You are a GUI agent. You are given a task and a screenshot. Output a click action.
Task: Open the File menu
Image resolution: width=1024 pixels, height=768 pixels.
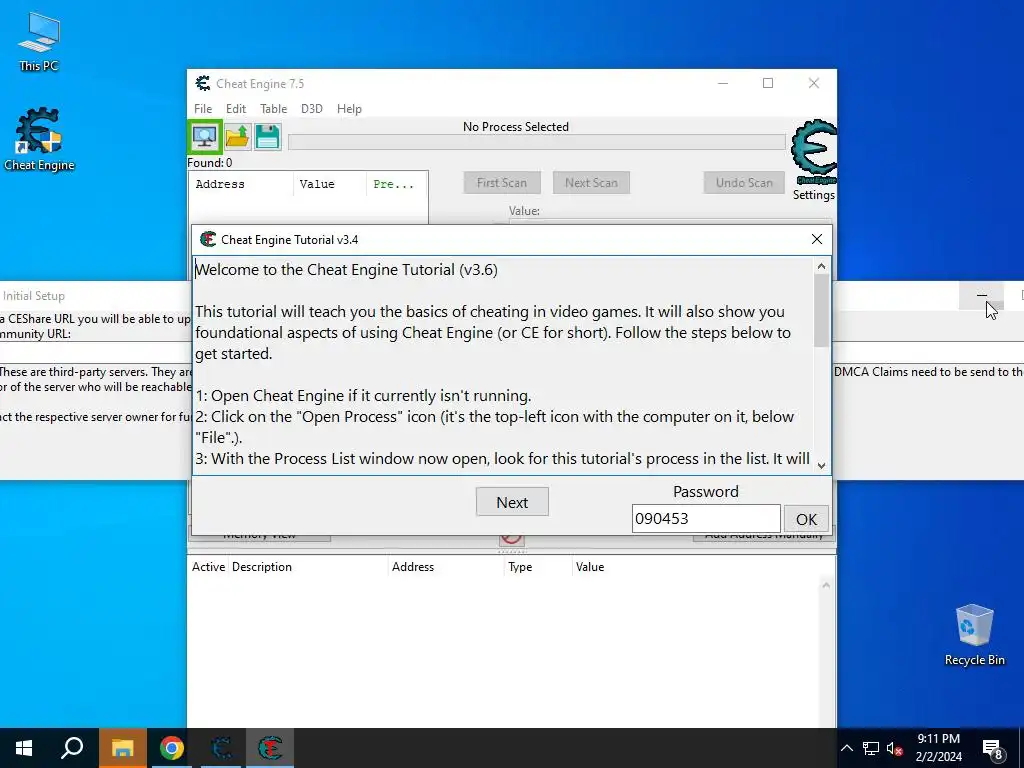[203, 108]
